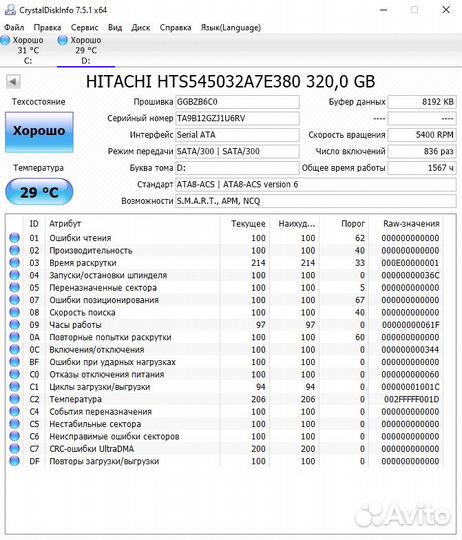Click status dot for Циклы загрузки/выгрузки

pos(14,387)
